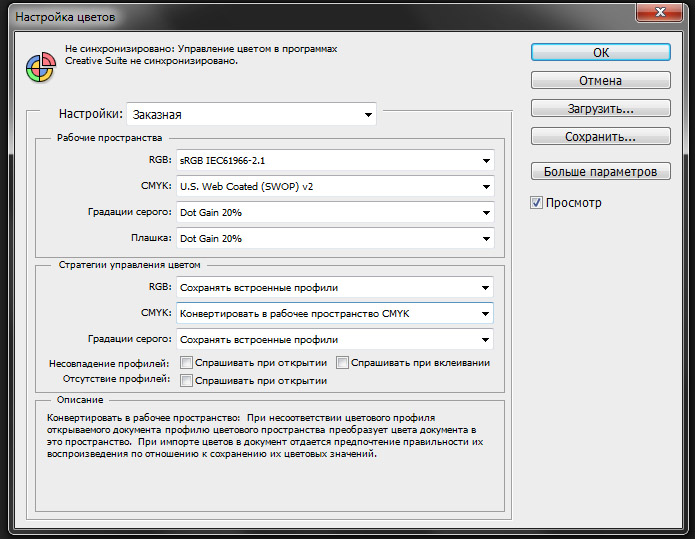
Task: Open the working space RGB dropdown
Action: coord(335,160)
